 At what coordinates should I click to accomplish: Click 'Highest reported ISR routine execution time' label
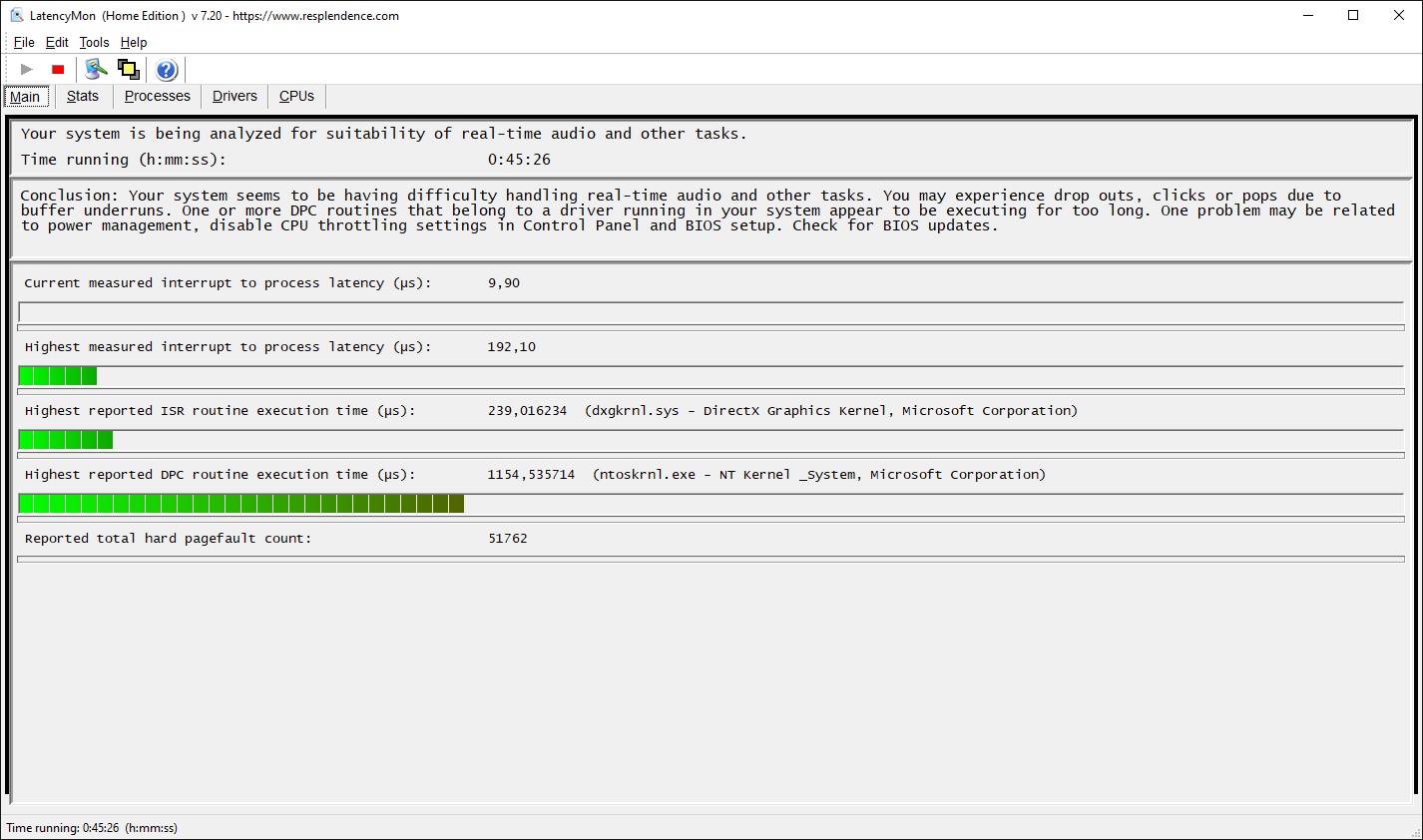[220, 411]
